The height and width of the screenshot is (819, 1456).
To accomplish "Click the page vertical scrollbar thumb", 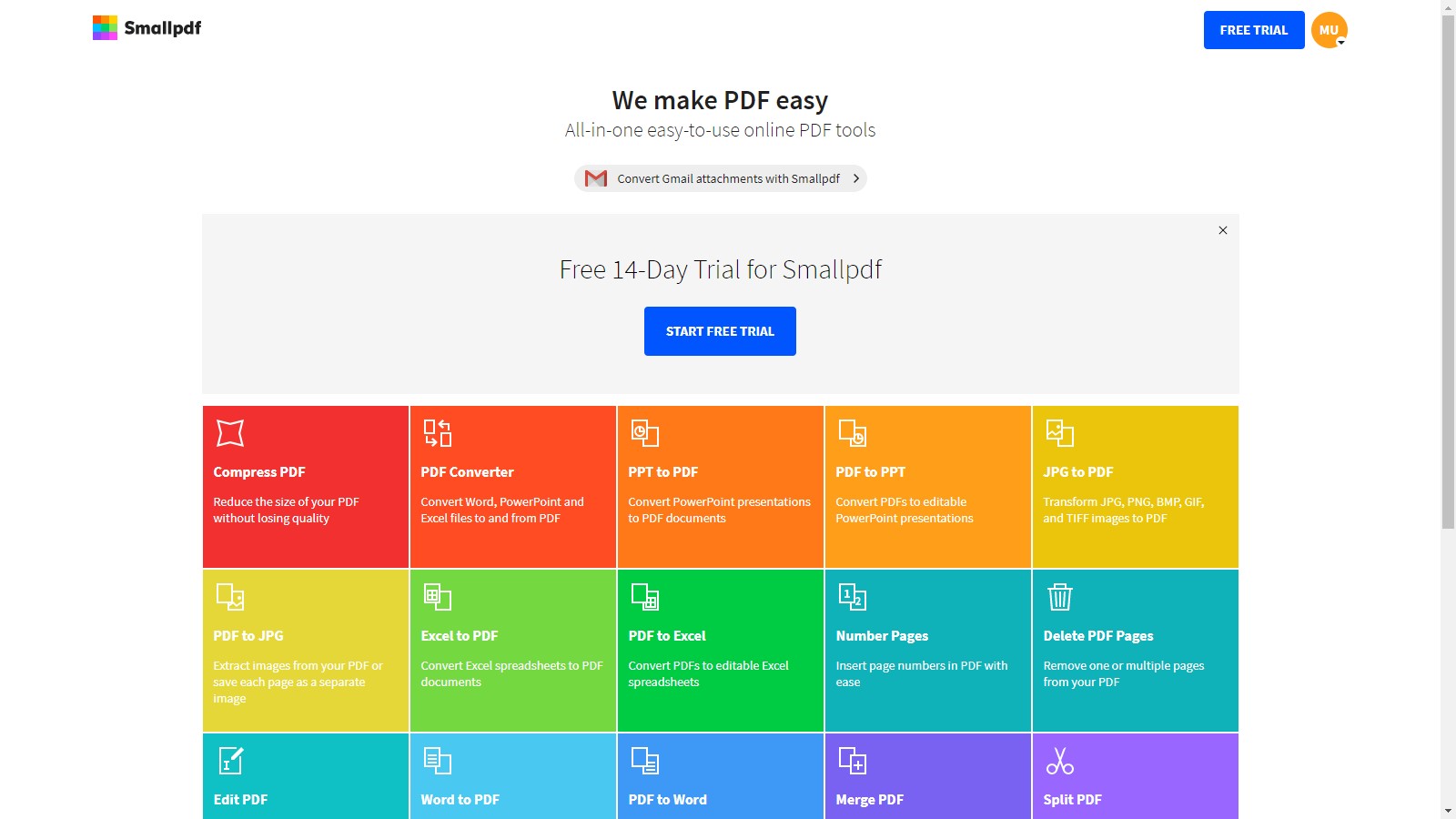I will click(x=1448, y=271).
